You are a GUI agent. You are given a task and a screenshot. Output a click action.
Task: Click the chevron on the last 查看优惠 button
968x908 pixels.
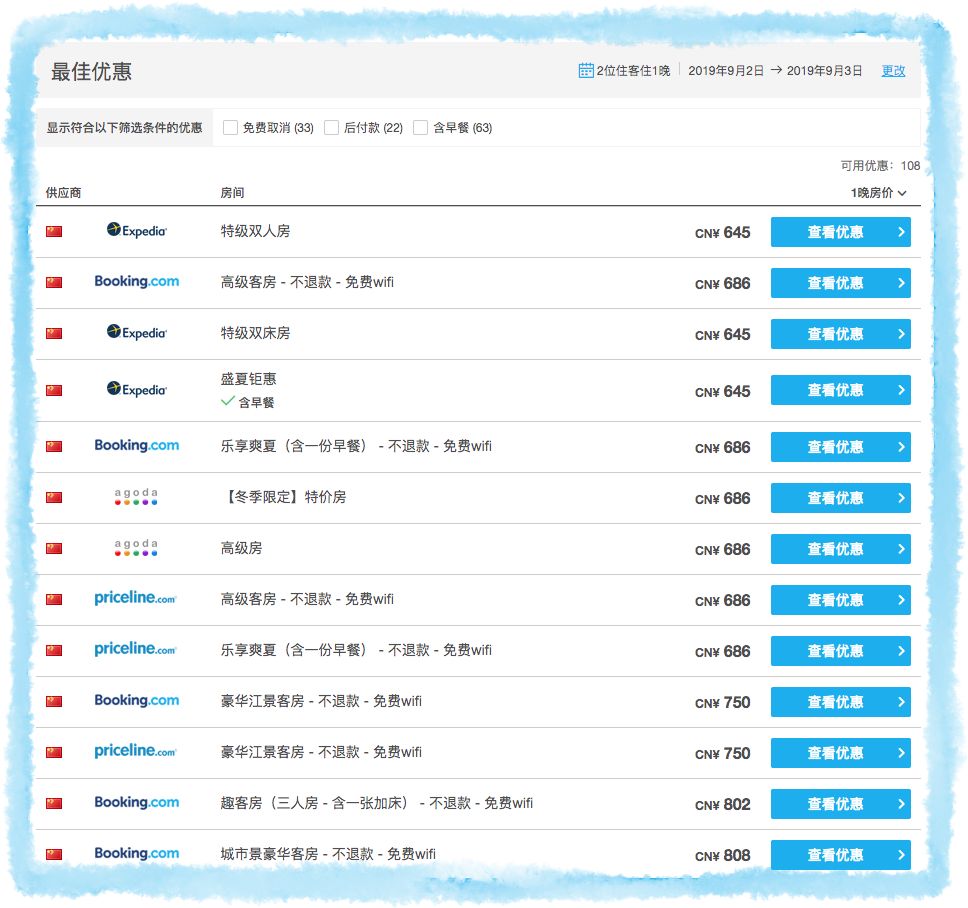903,855
